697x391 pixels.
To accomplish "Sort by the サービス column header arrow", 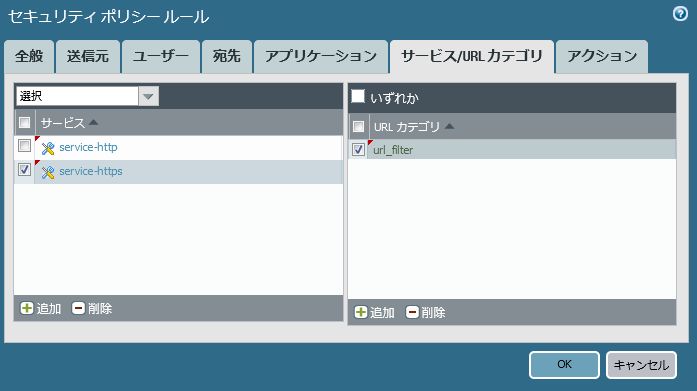I will pyautogui.click(x=93, y=122).
